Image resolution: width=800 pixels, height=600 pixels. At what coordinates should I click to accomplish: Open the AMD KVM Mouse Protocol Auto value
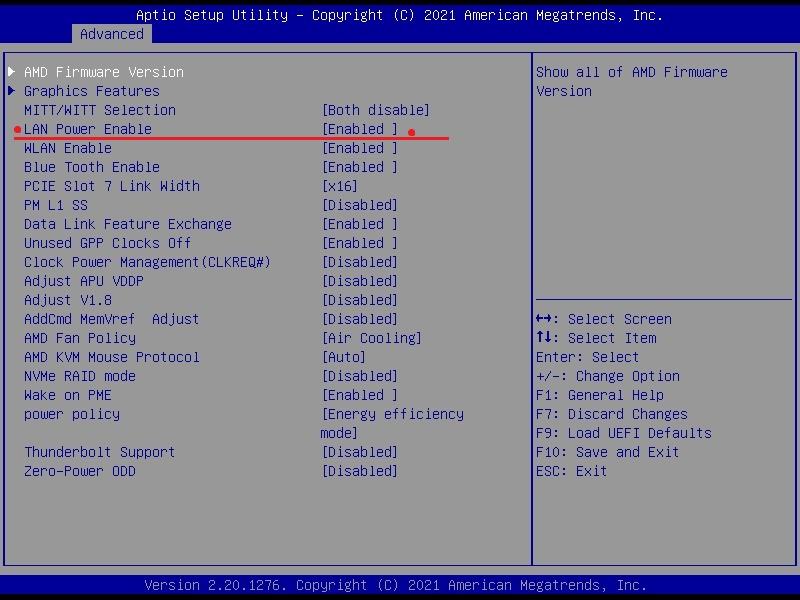[344, 357]
